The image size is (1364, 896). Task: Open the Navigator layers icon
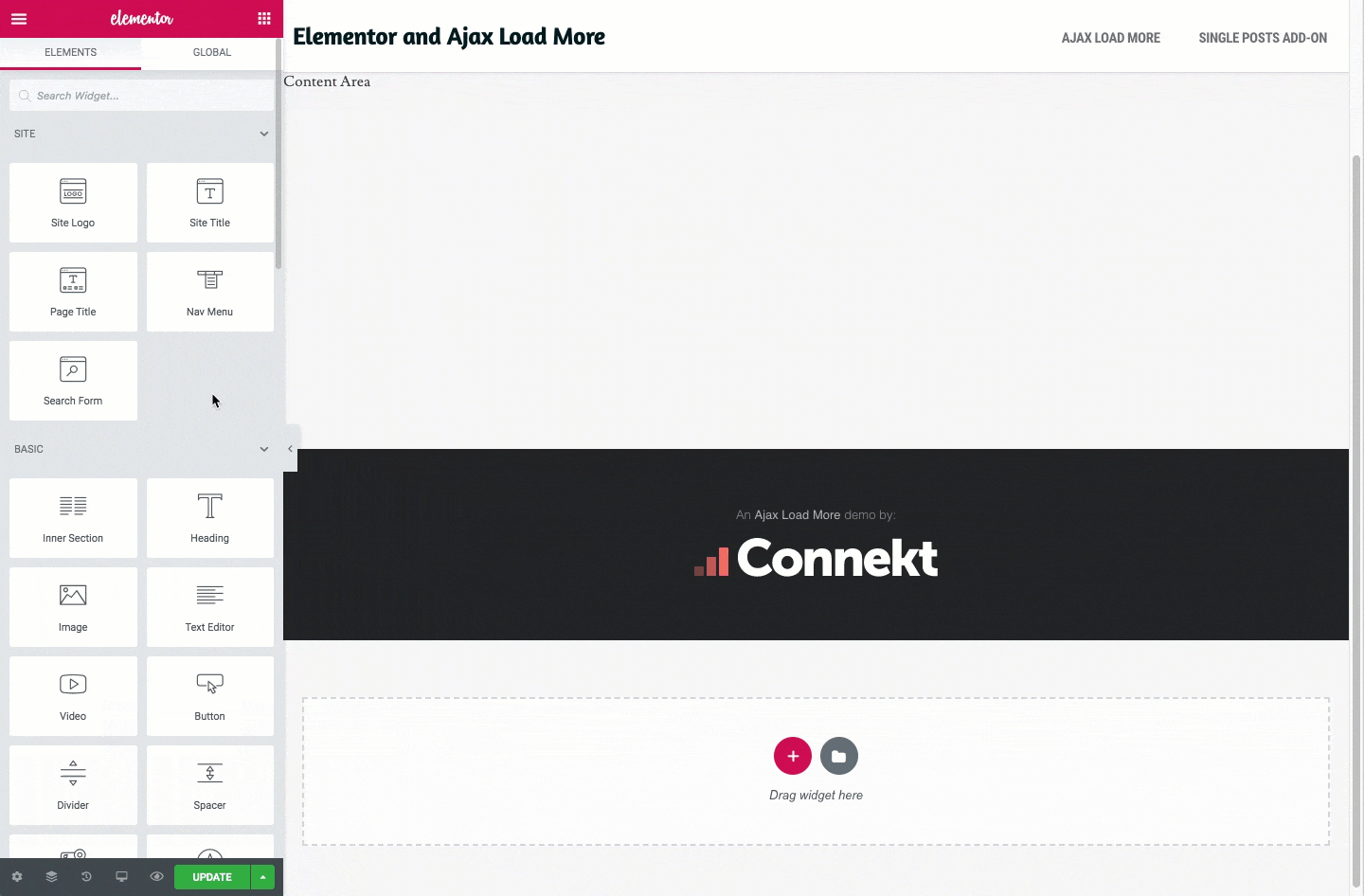(x=52, y=877)
